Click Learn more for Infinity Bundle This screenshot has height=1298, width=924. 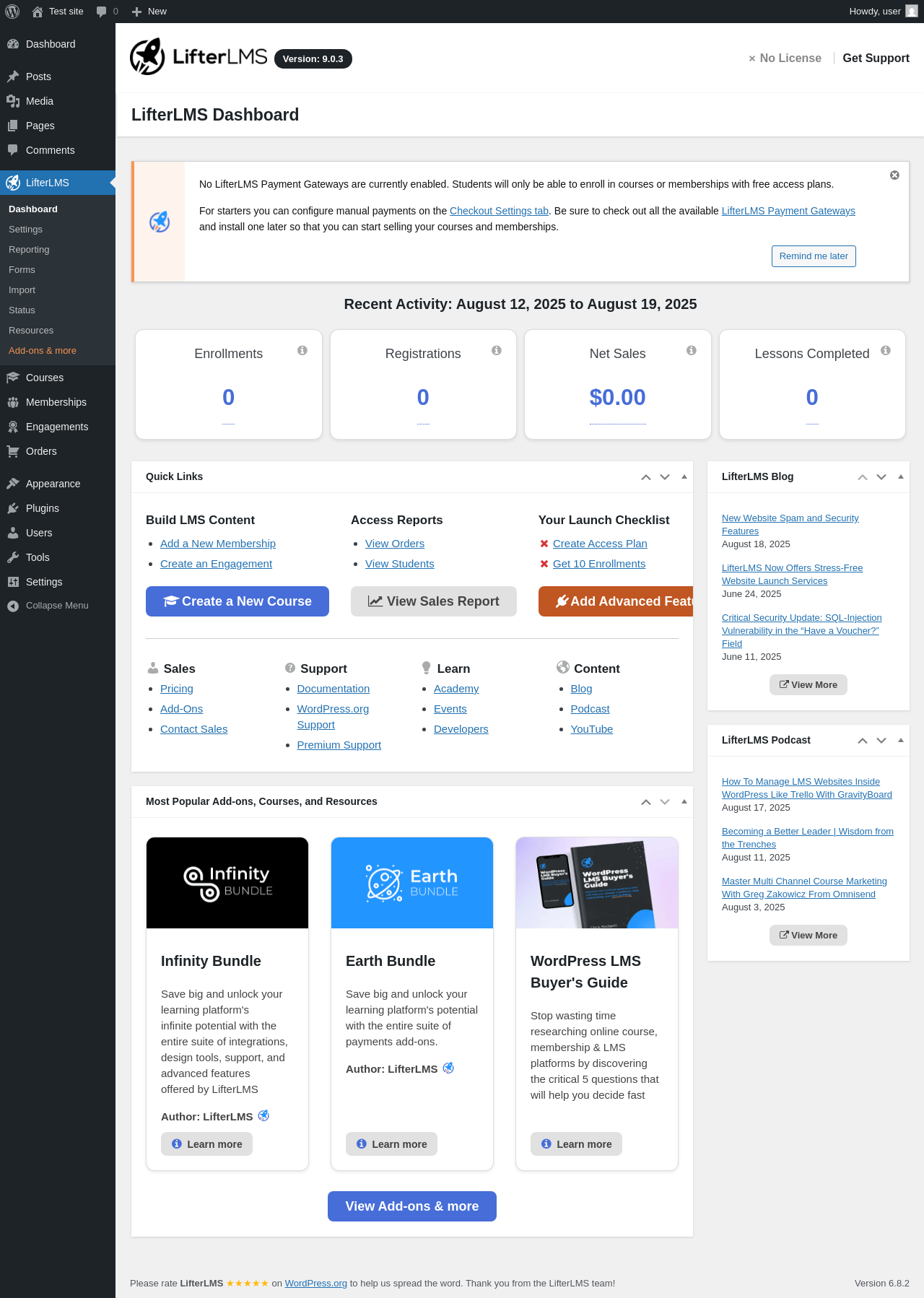pyautogui.click(x=206, y=1144)
